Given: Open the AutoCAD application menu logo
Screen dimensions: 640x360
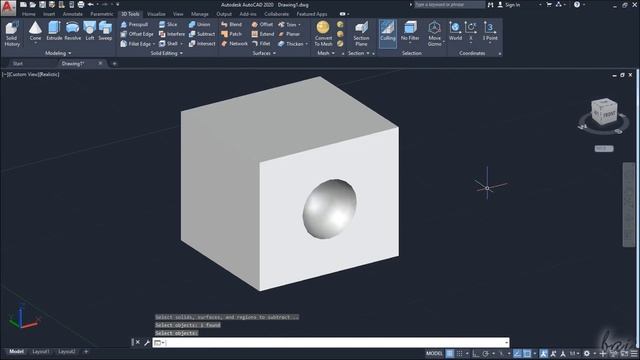Looking at the screenshot, I should (x=8, y=7).
